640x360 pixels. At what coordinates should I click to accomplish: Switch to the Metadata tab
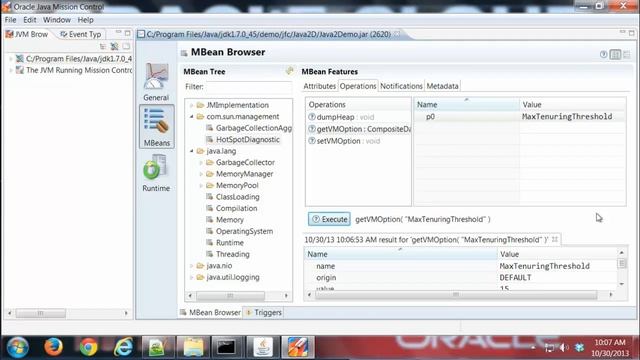click(442, 86)
